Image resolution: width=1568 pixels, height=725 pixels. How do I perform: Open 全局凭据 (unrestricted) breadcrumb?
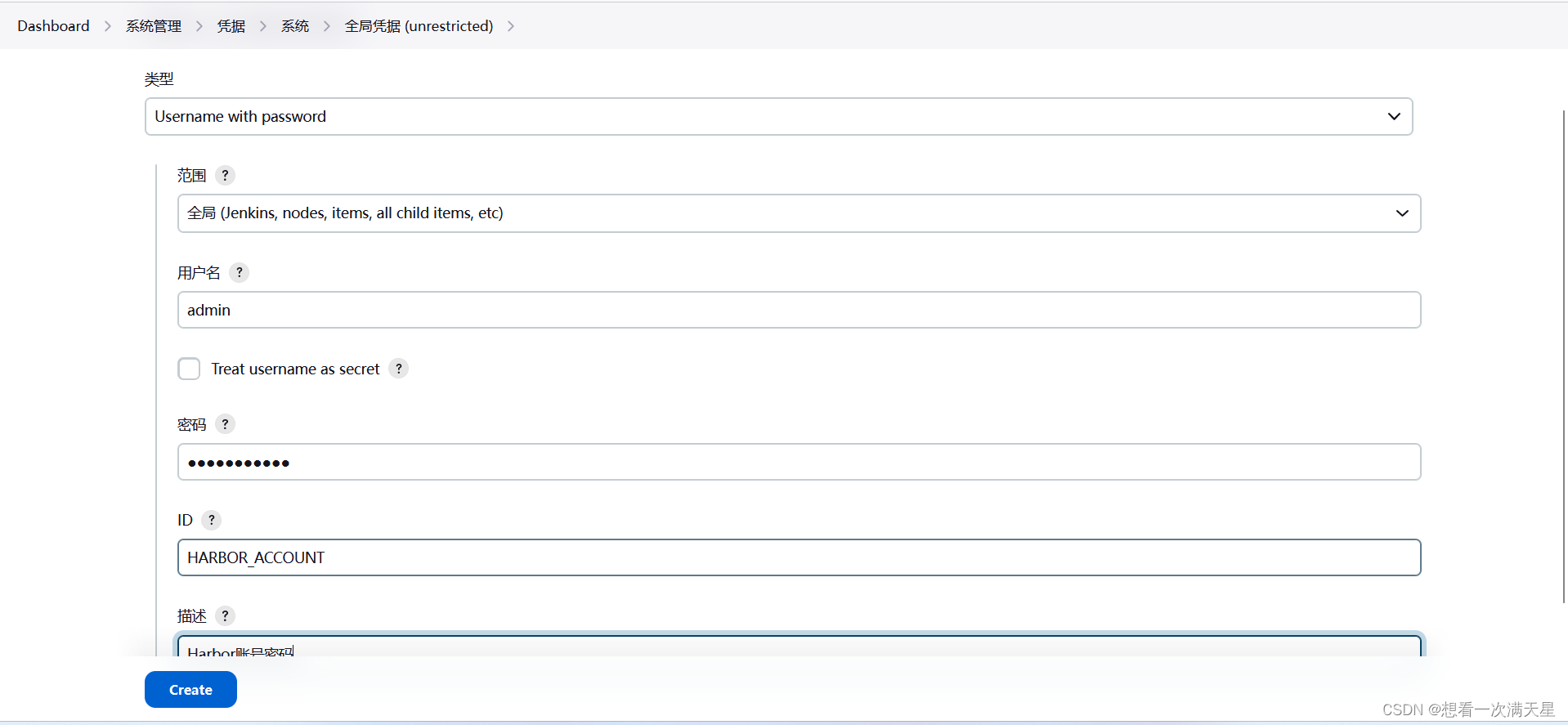click(419, 26)
